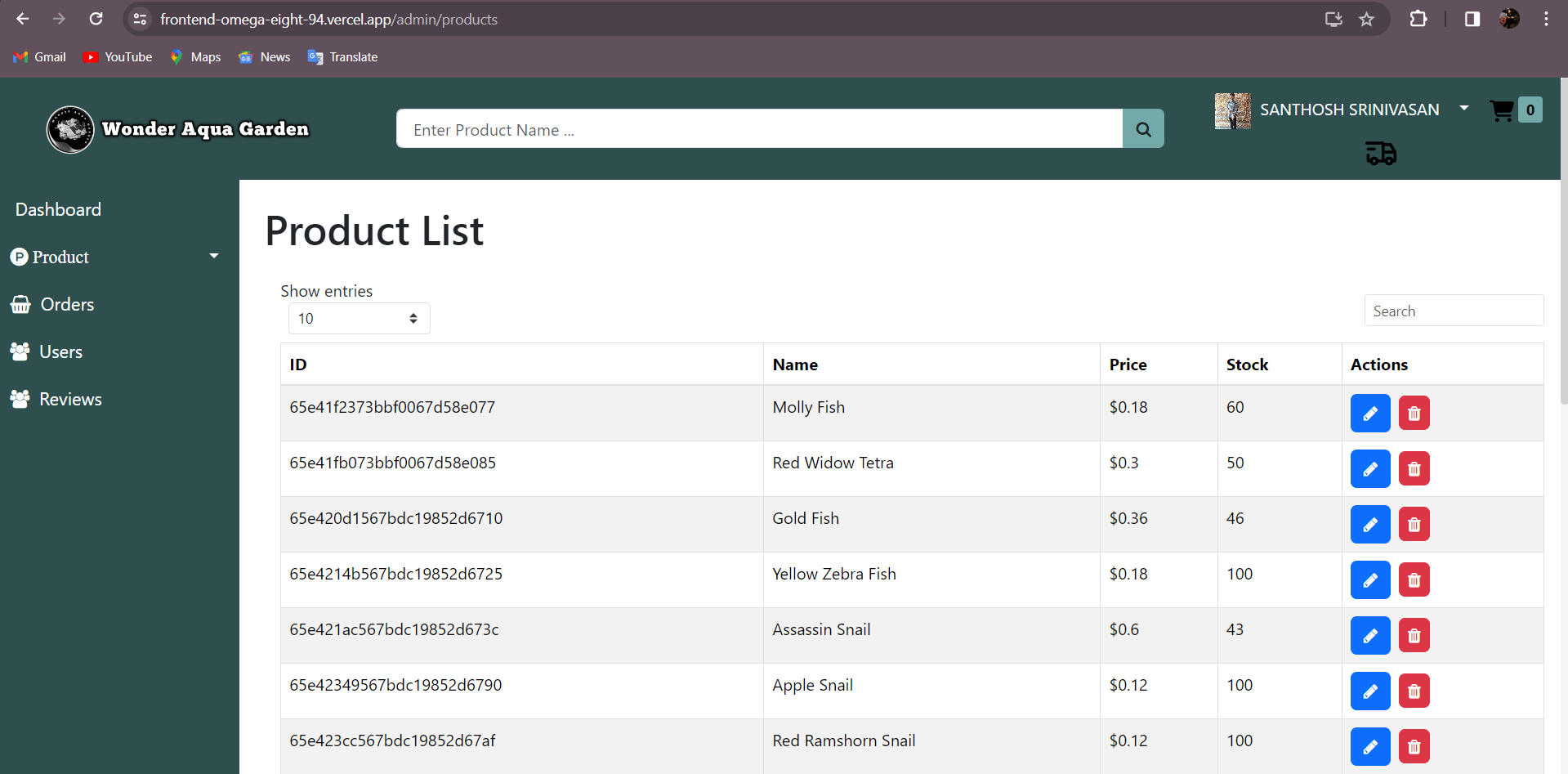Click the browser address bar URL
Screen dimensions: 1568x774
[328, 19]
